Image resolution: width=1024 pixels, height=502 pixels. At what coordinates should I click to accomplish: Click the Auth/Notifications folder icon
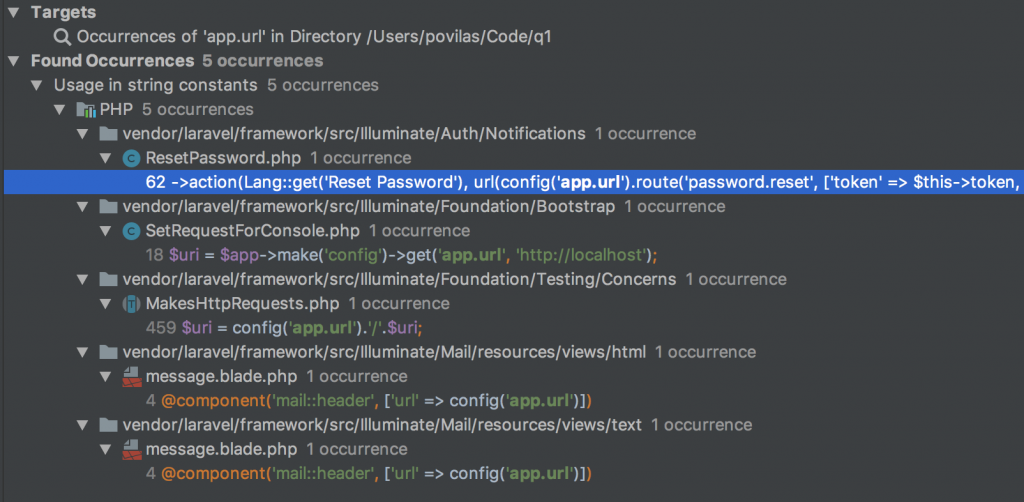[108, 134]
